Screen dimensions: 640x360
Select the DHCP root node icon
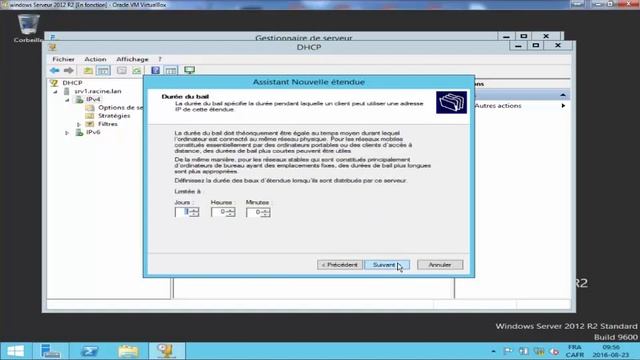(53, 83)
